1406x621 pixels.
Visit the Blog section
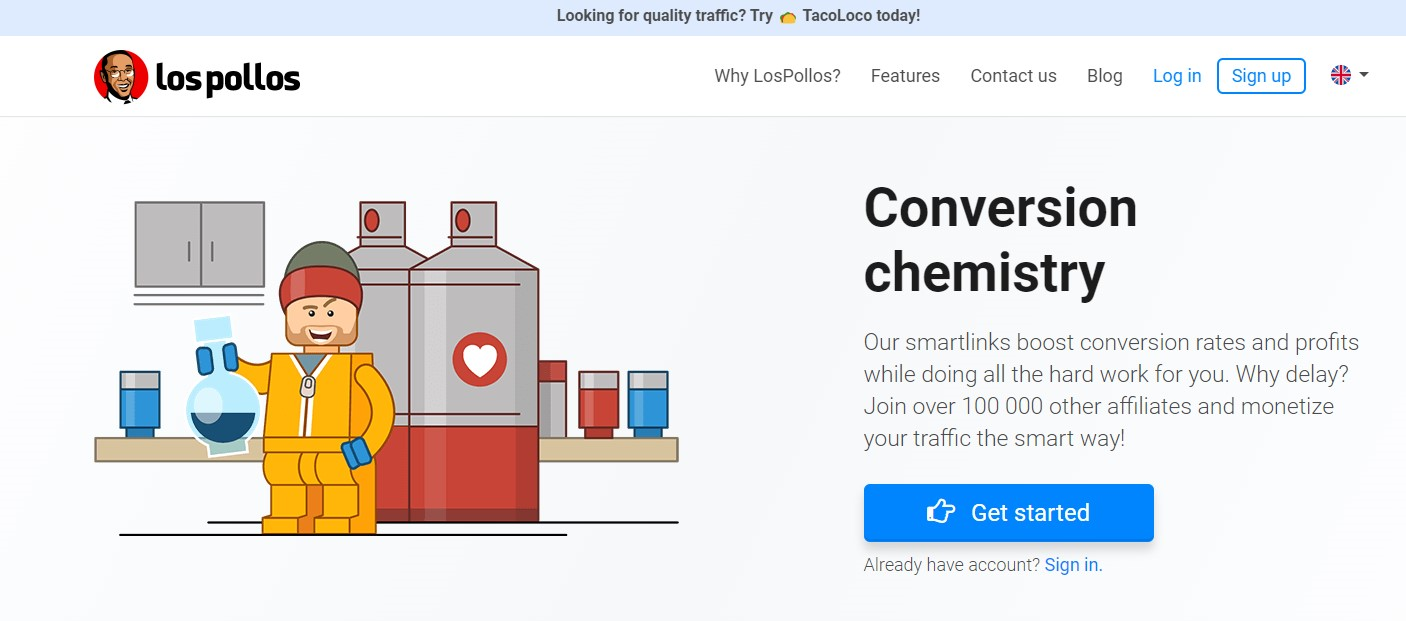1104,76
